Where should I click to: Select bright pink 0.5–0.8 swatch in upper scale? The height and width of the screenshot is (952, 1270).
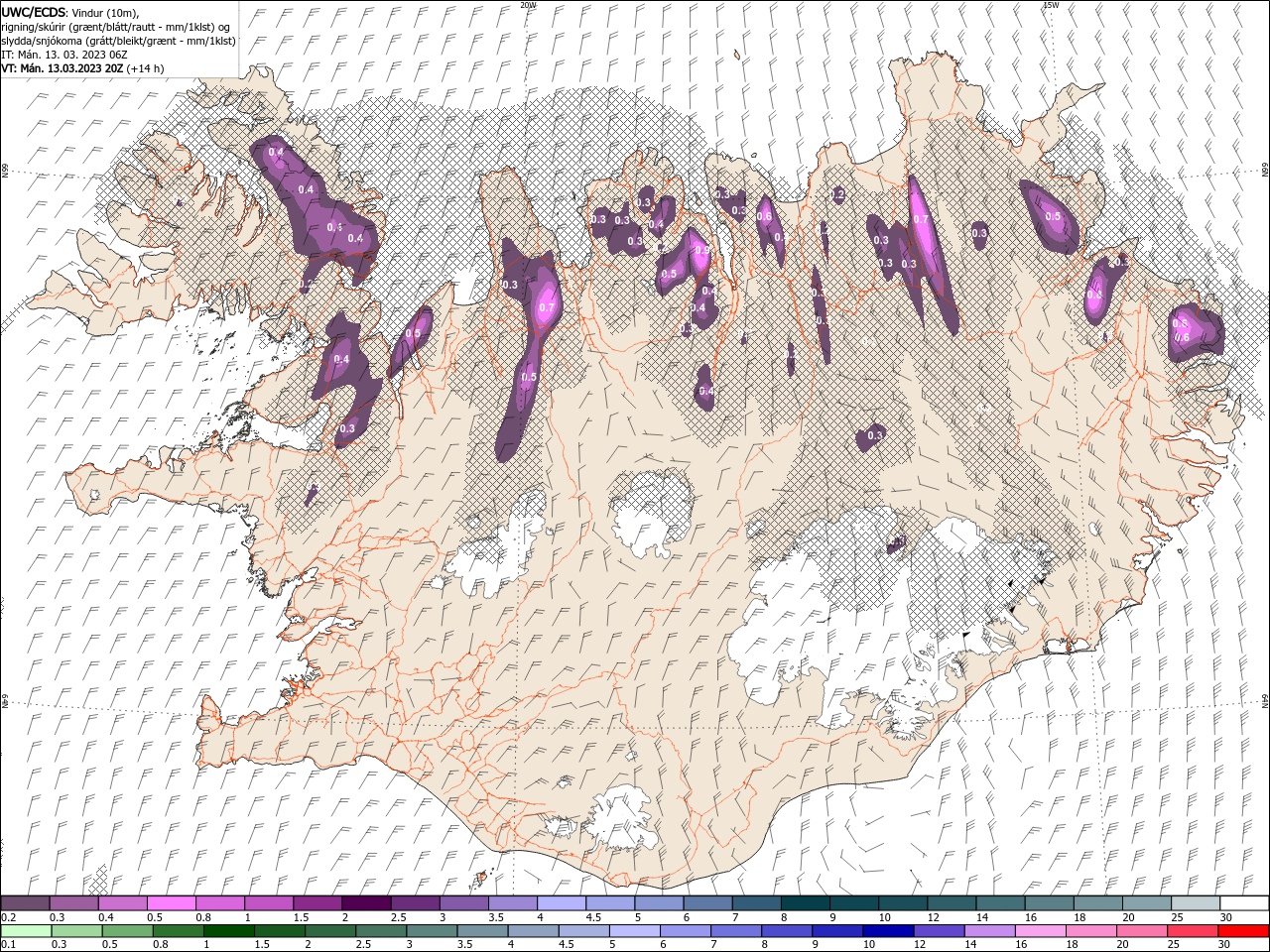point(171,903)
